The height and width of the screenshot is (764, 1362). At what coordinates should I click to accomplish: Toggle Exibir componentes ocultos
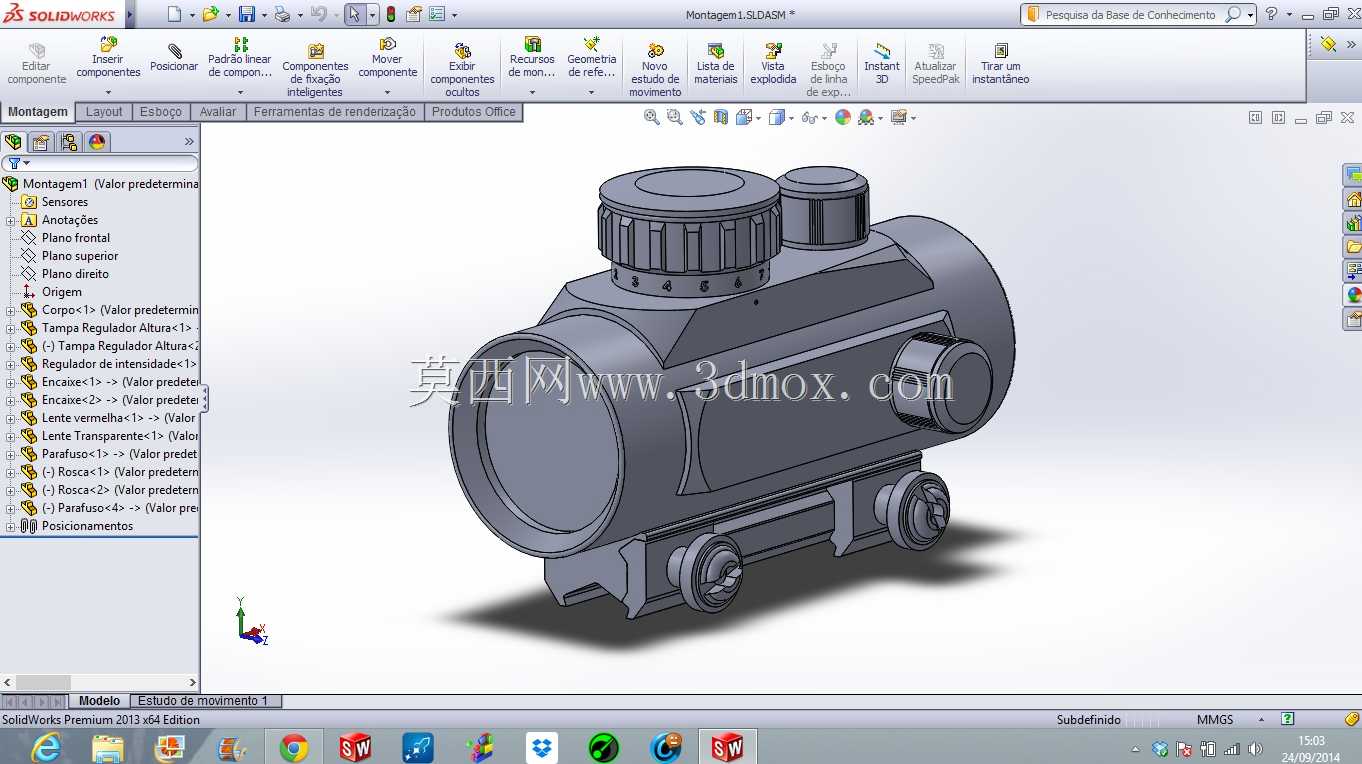pyautogui.click(x=462, y=69)
